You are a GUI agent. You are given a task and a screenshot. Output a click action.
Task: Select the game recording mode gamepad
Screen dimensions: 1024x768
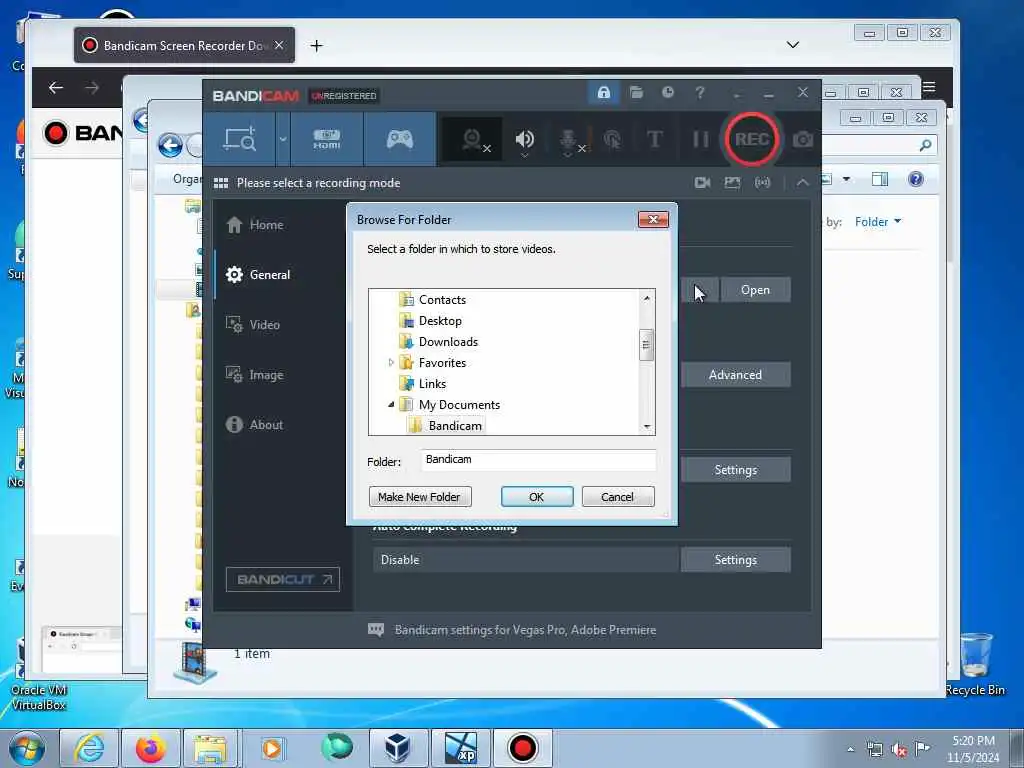(400, 139)
